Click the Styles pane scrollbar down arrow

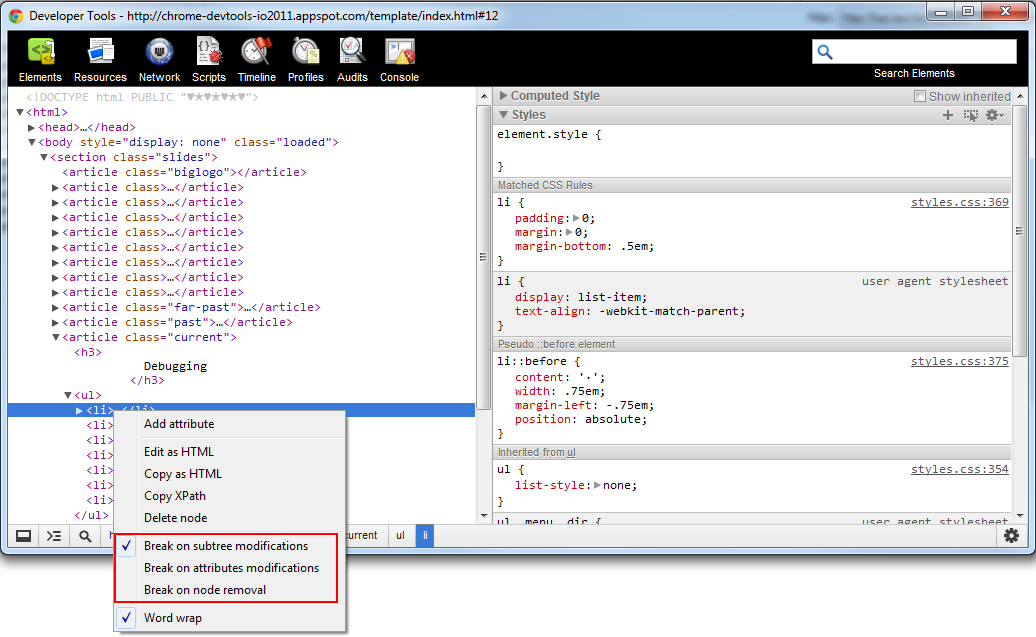(x=1021, y=515)
